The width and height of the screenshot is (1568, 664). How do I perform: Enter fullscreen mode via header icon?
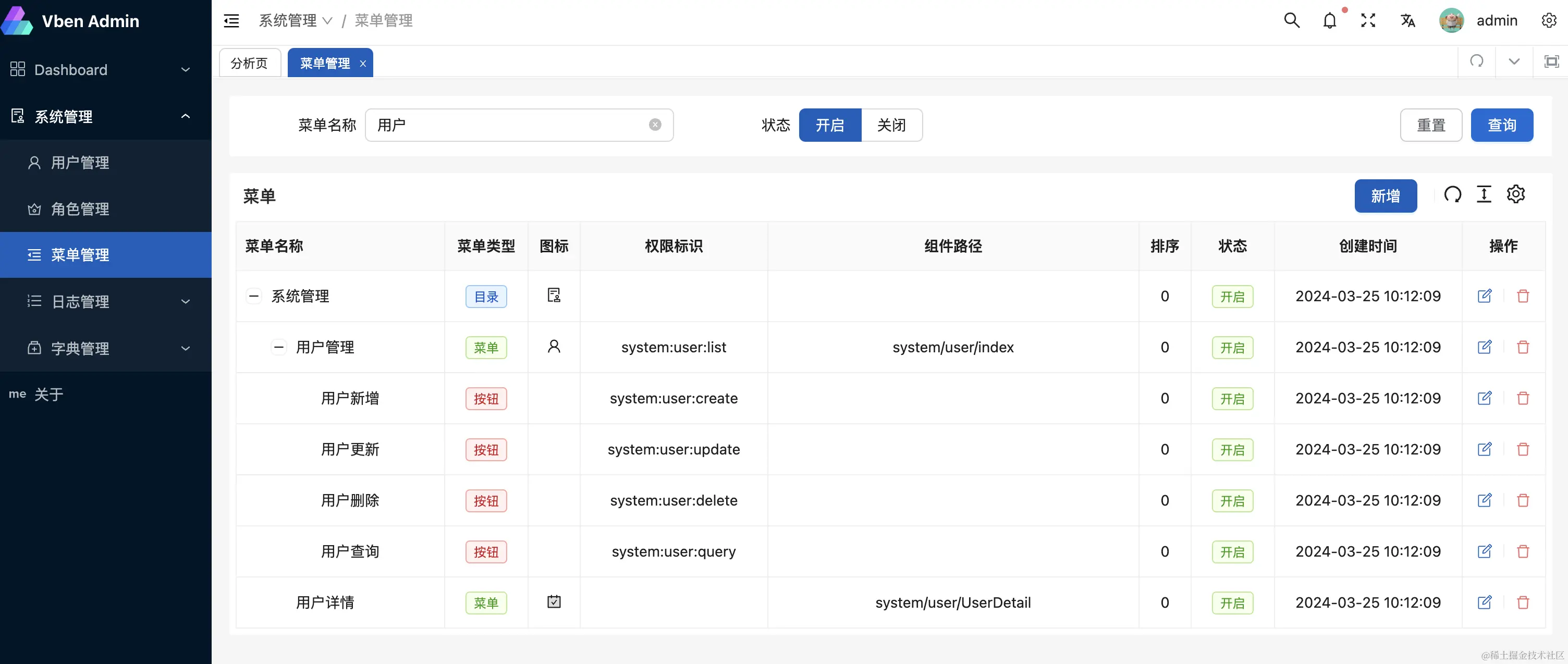tap(1368, 21)
